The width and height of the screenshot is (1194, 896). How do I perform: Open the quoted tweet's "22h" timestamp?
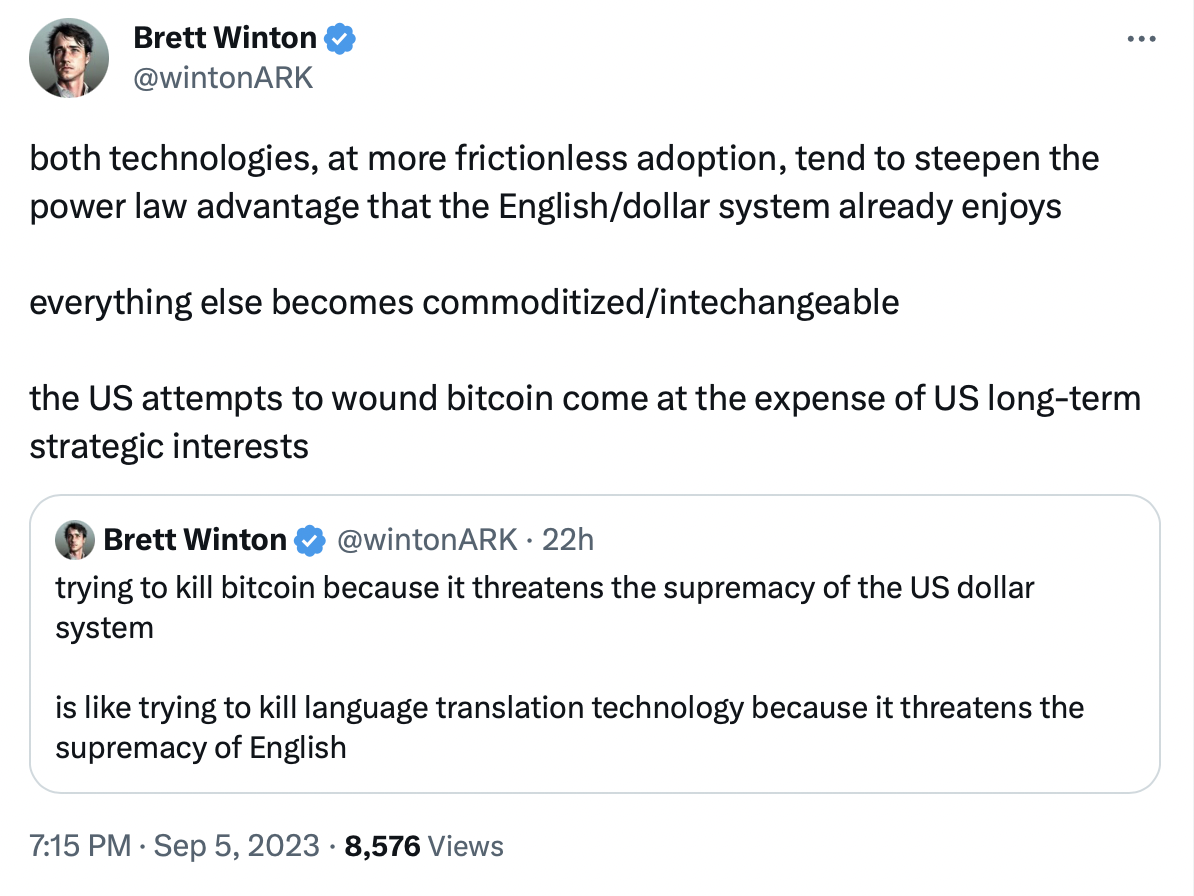pyautogui.click(x=567, y=541)
